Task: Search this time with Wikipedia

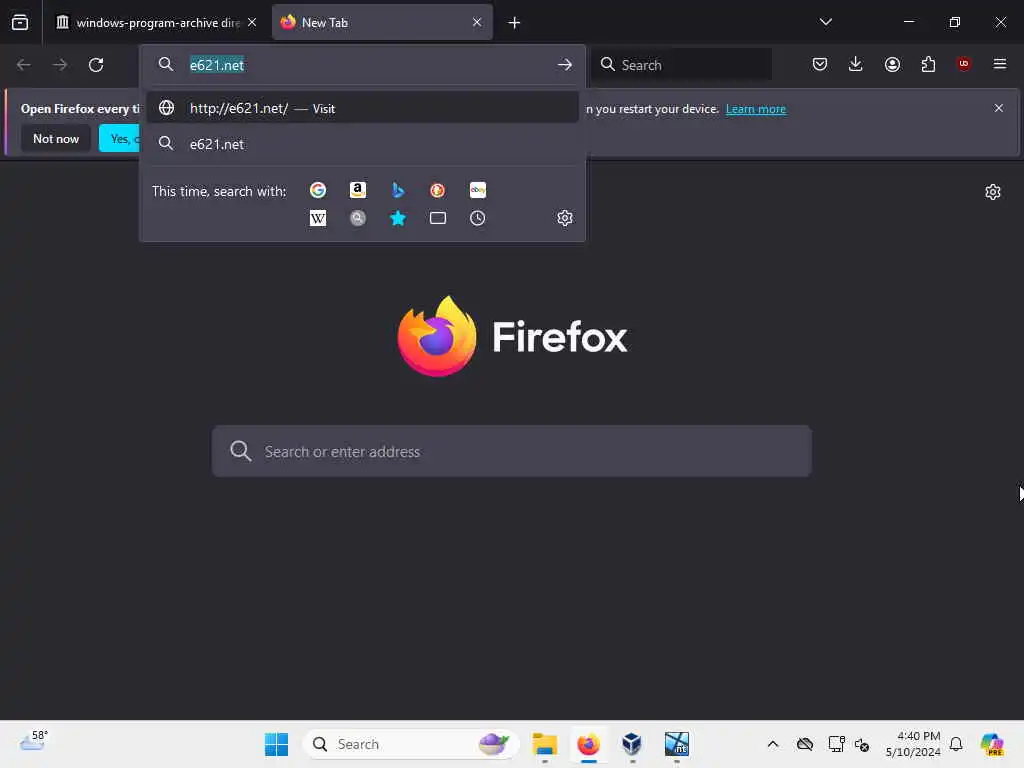Action: pyautogui.click(x=318, y=218)
